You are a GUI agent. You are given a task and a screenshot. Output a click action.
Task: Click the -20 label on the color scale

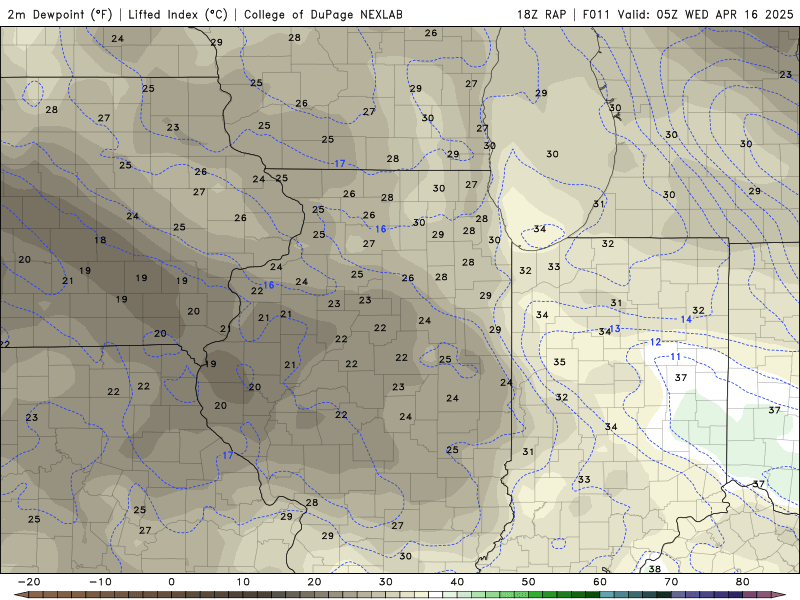29,582
